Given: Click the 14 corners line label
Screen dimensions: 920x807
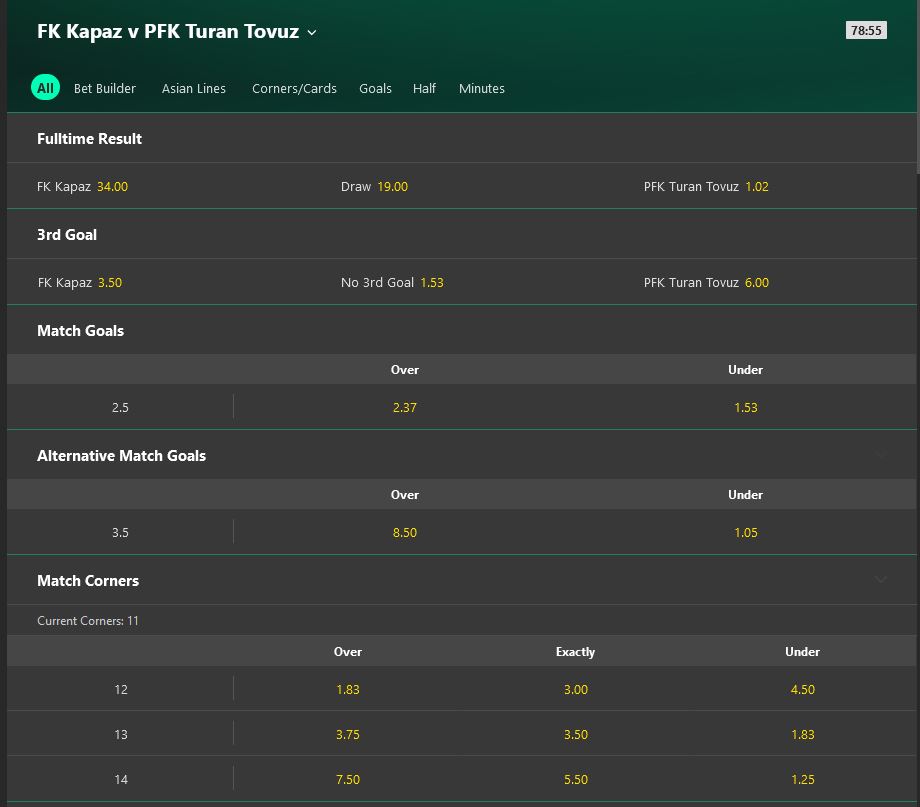Looking at the screenshot, I should pyautogui.click(x=121, y=779).
